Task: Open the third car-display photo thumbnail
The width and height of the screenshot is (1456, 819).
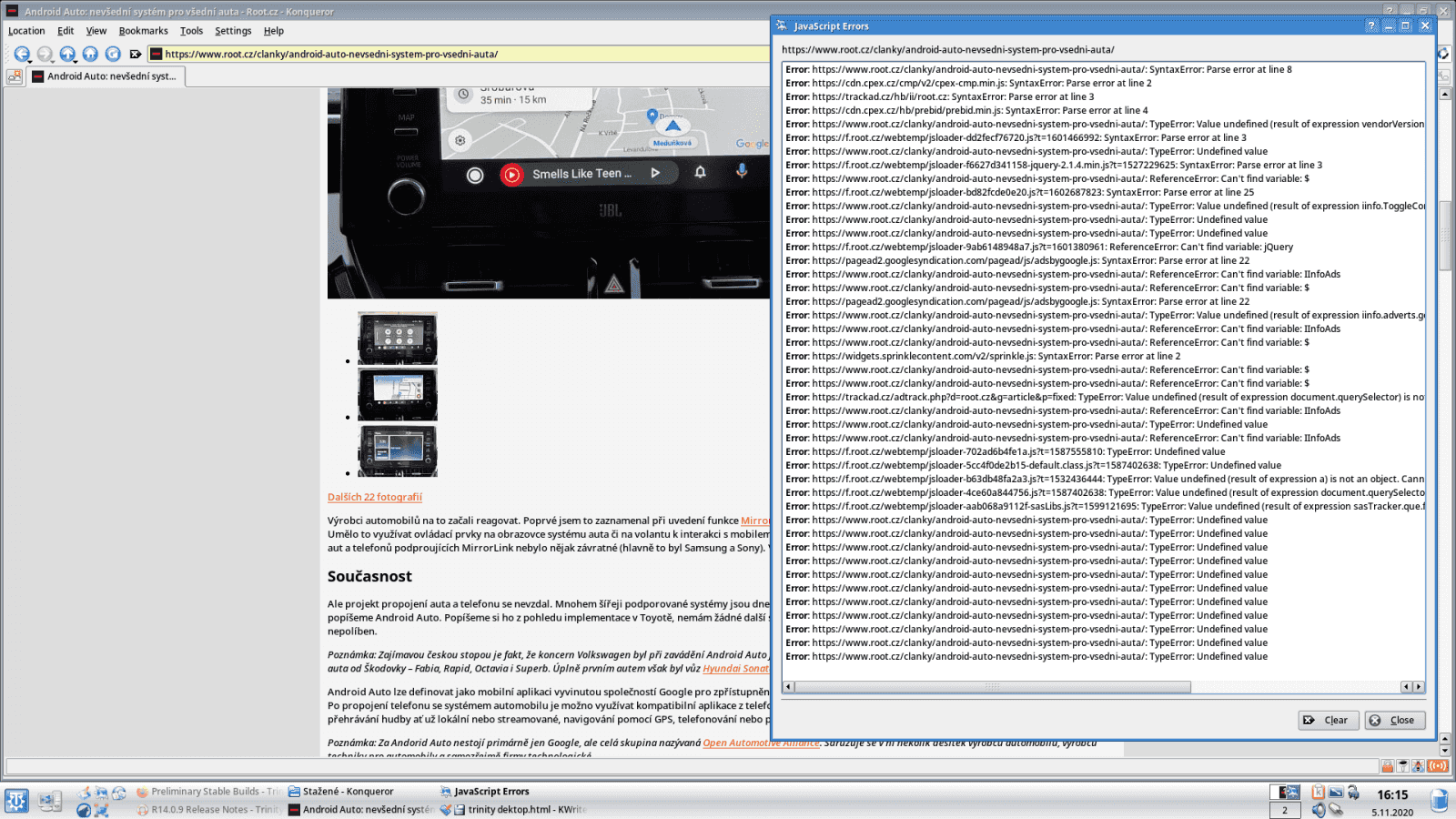Action: coord(398,450)
